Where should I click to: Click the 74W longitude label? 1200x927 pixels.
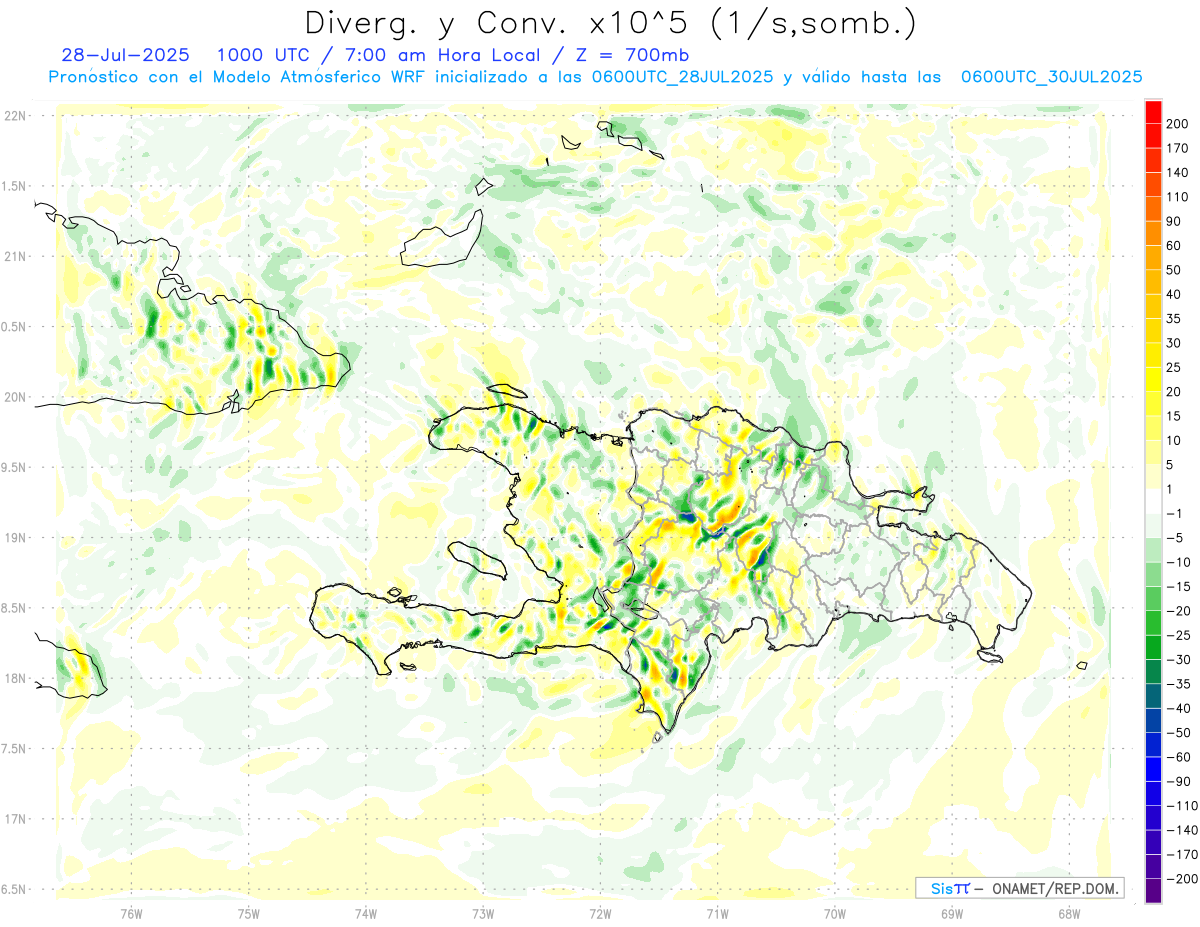pos(365,913)
